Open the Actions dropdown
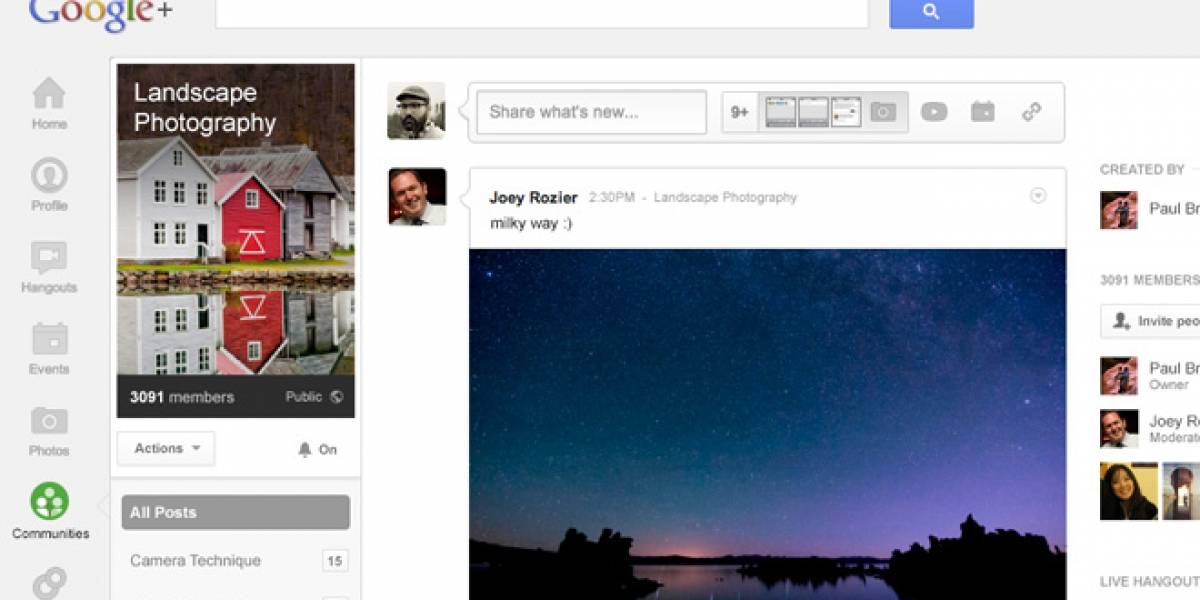 [166, 448]
